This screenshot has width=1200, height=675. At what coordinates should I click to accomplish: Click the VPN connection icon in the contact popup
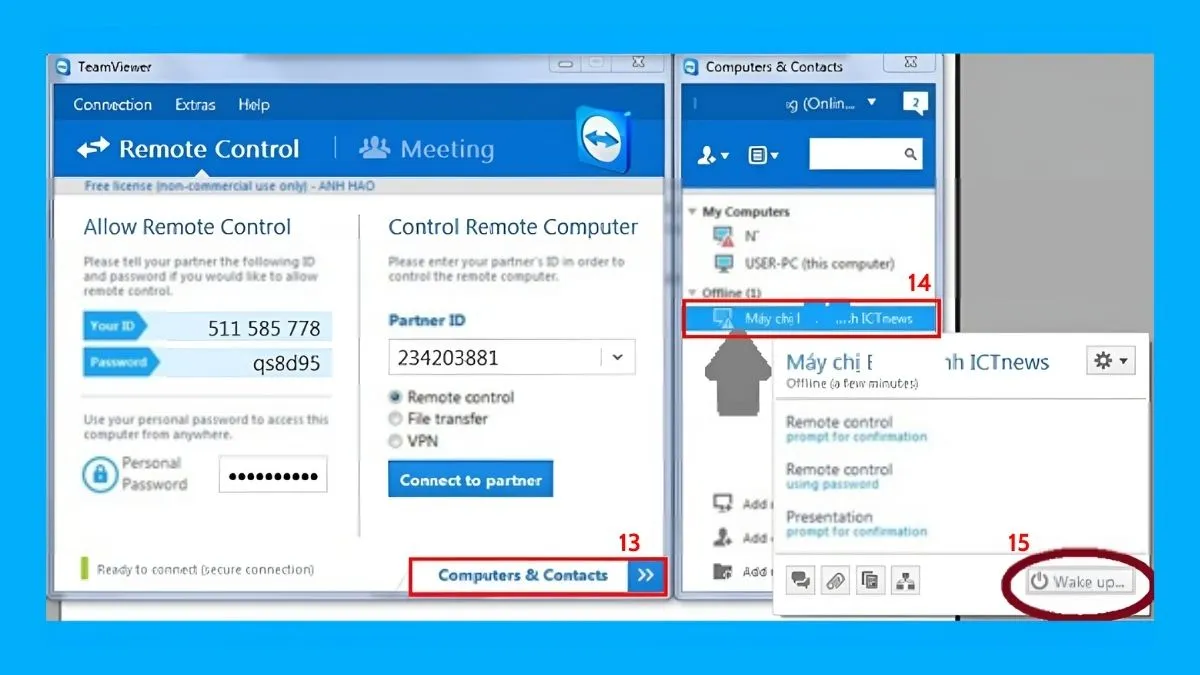click(x=905, y=580)
